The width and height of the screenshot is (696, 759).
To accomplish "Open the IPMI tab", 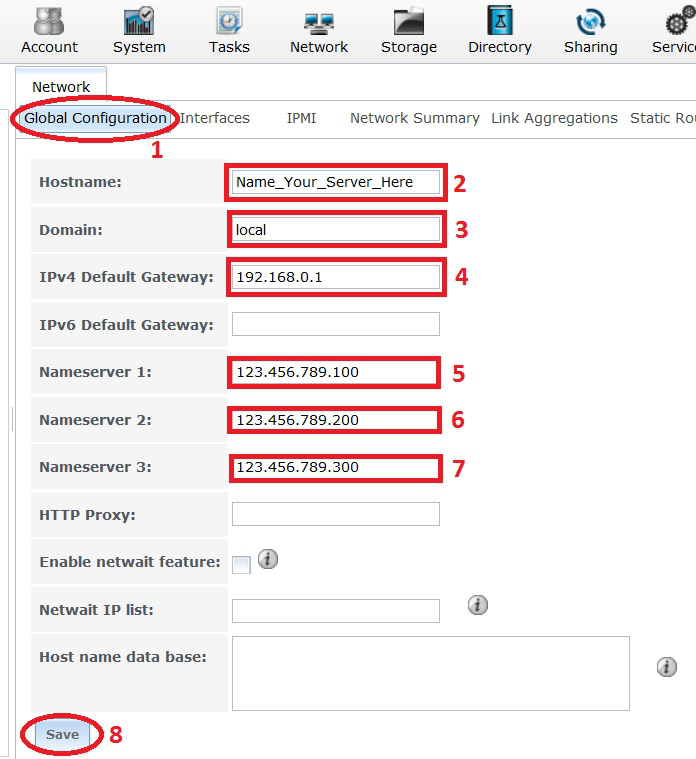I will pos(301,118).
